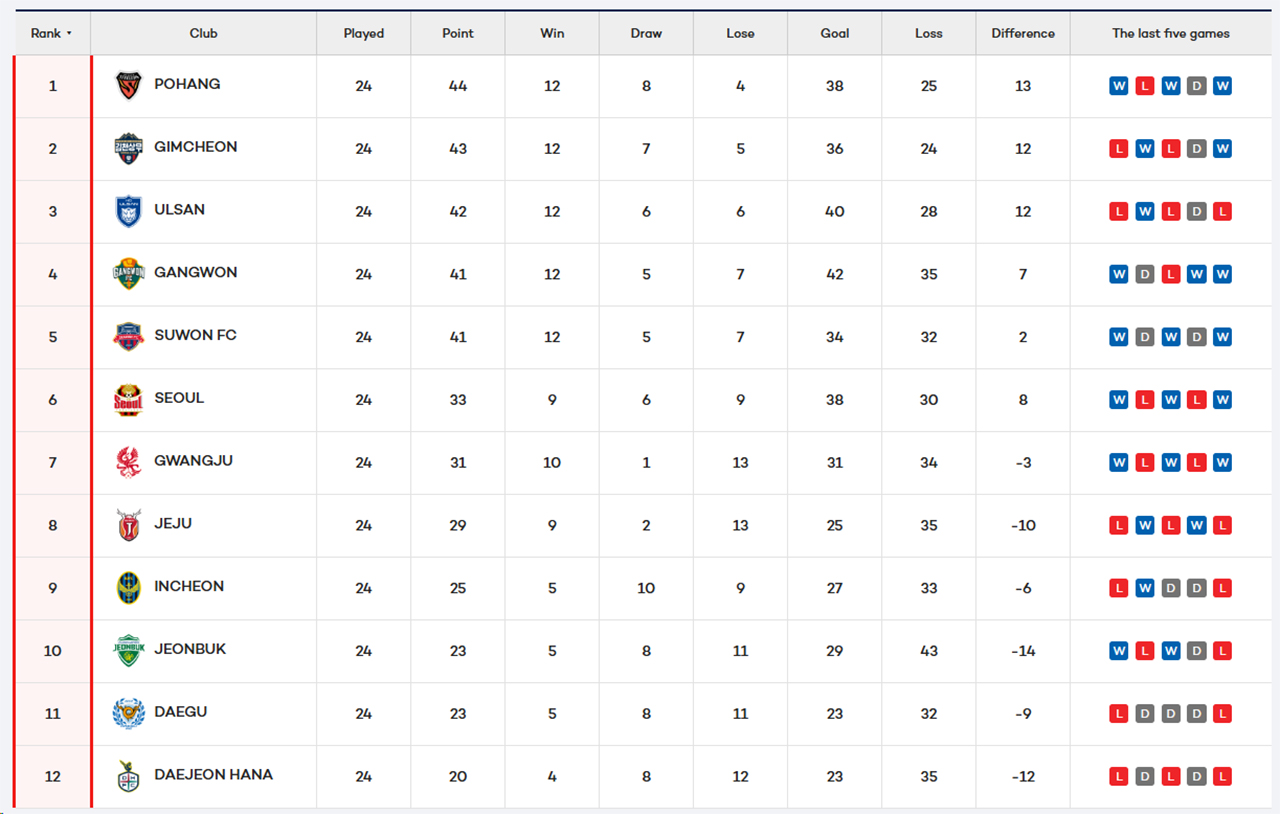Screen dimensions: 1280x814
Task: Click the Seoul club crest icon
Action: [129, 400]
